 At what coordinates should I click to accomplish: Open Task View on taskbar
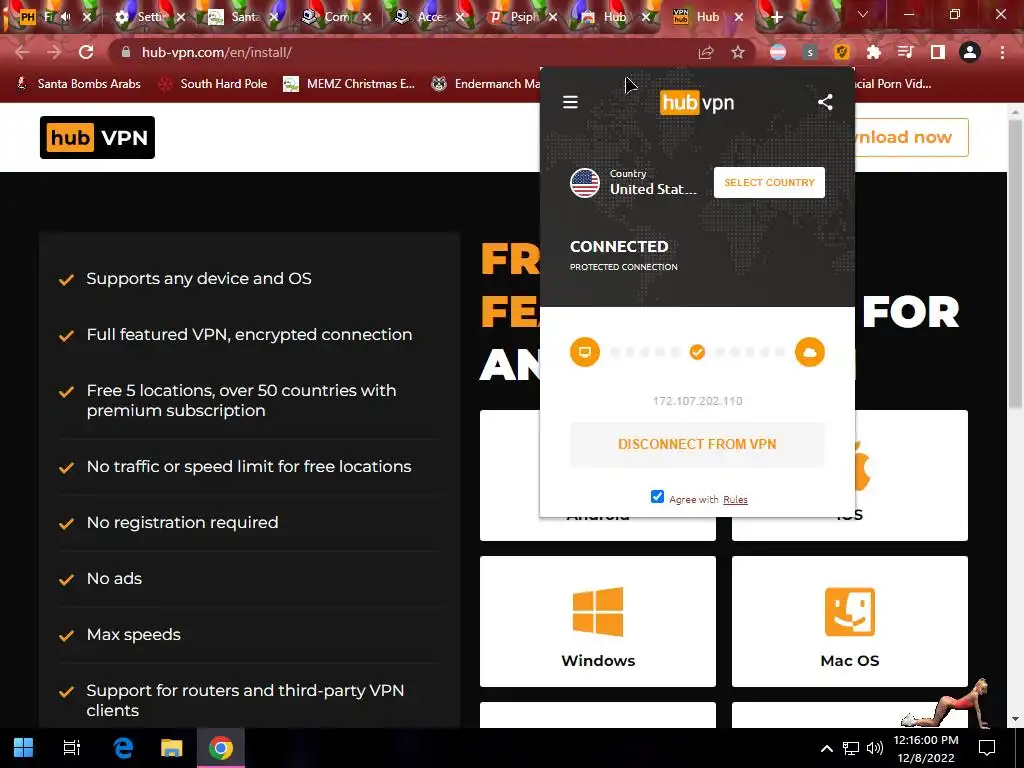72,748
